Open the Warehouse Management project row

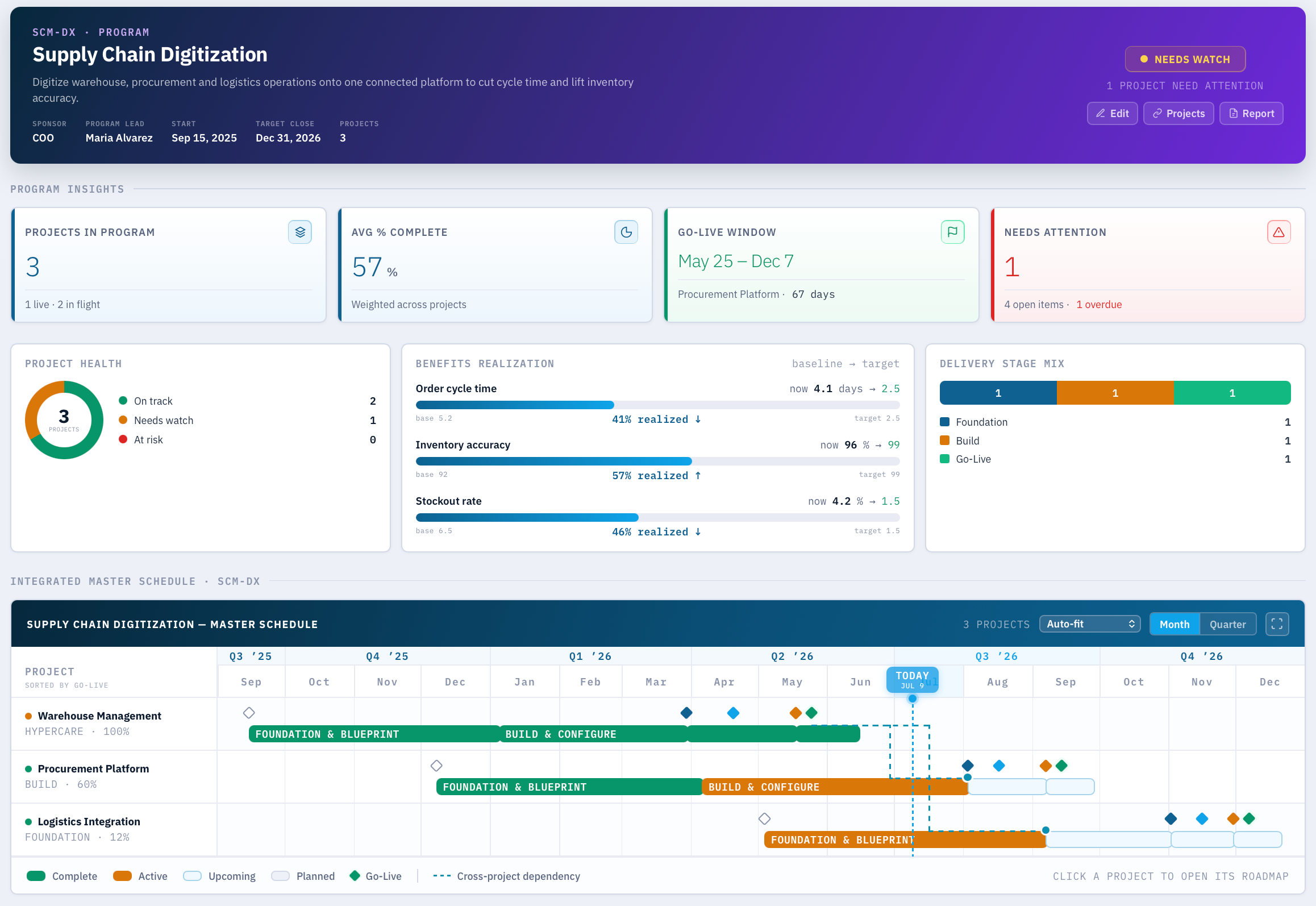point(114,724)
